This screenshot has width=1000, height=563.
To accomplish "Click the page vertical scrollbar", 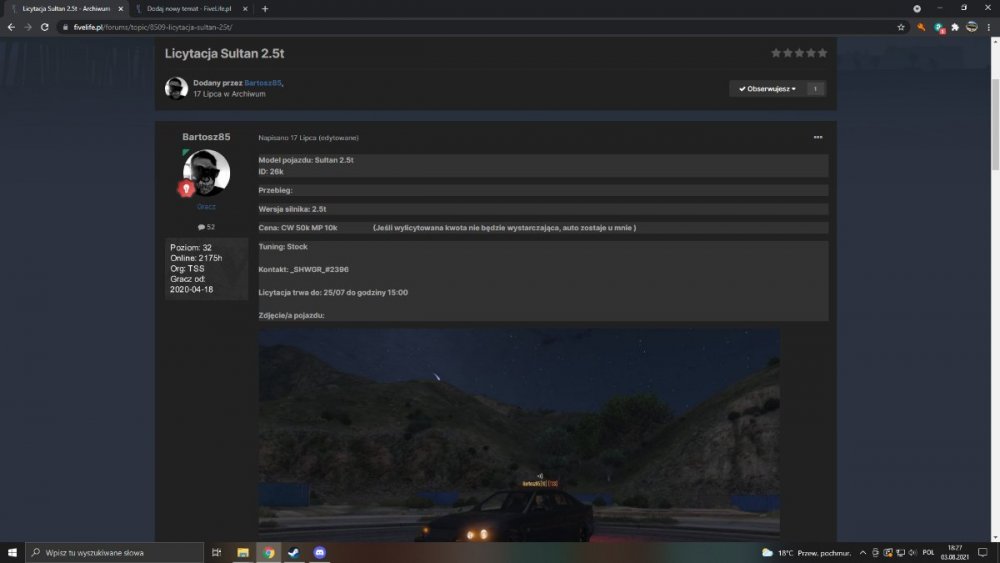I will 995,124.
